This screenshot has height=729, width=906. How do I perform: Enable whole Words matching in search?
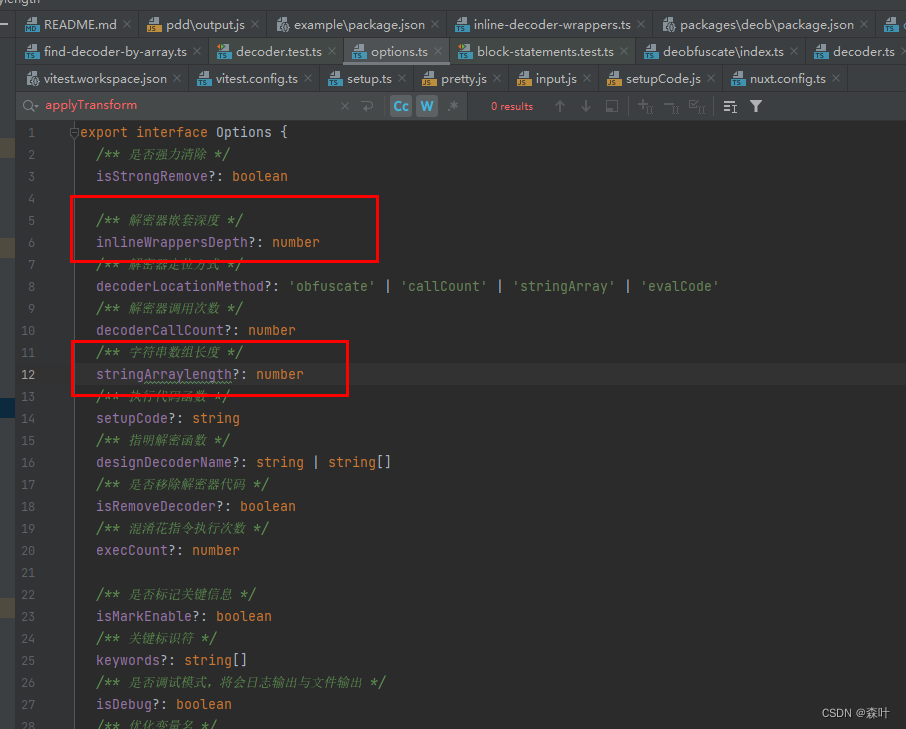(425, 105)
